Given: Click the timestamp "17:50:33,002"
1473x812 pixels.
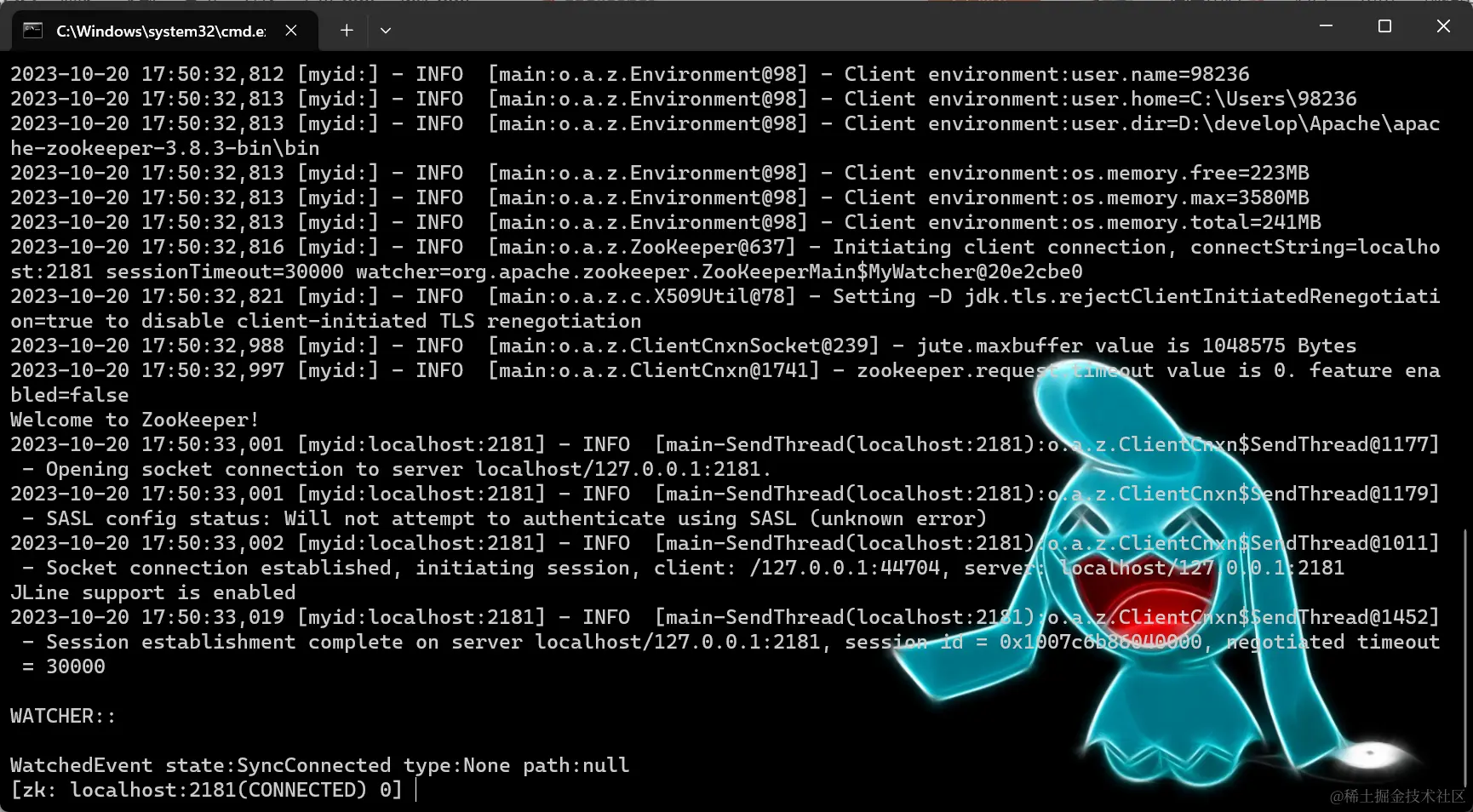Looking at the screenshot, I should [x=213, y=543].
